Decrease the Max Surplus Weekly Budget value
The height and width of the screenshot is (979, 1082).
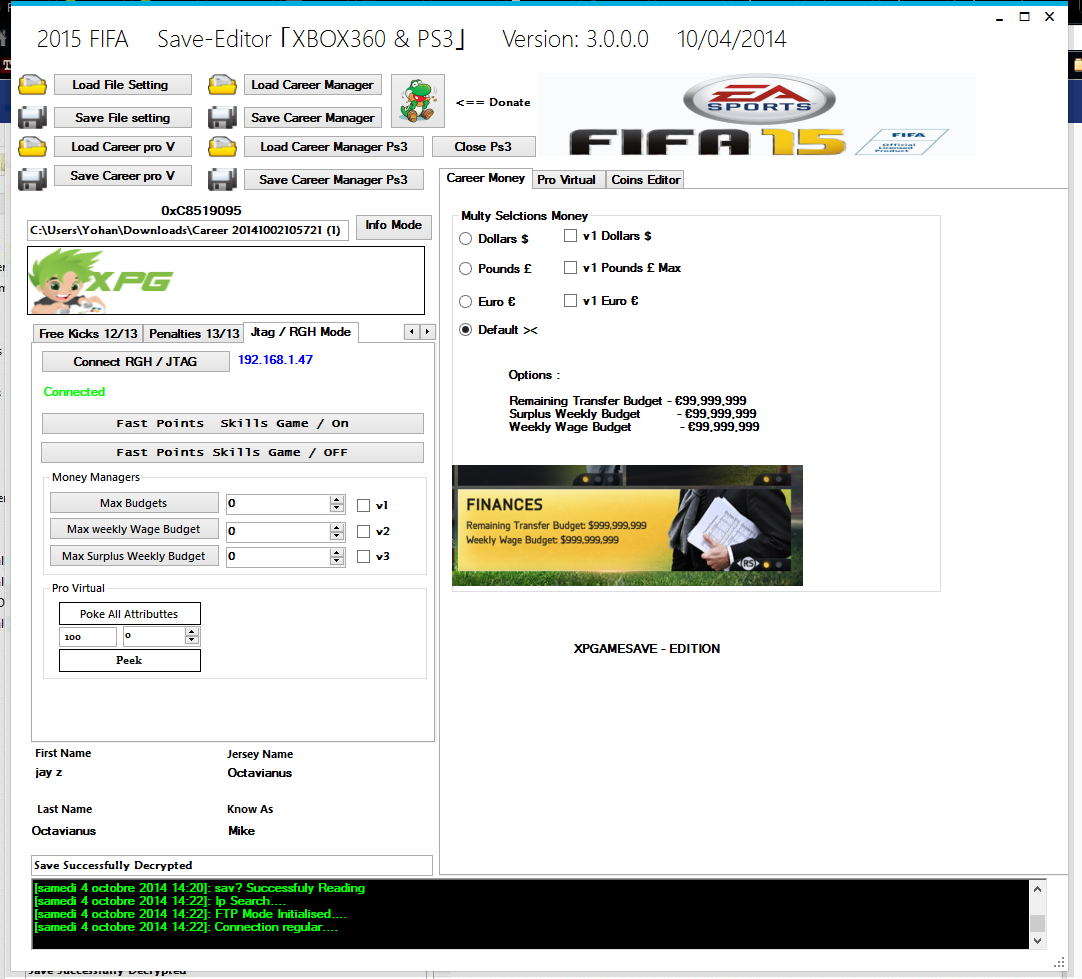[336, 561]
